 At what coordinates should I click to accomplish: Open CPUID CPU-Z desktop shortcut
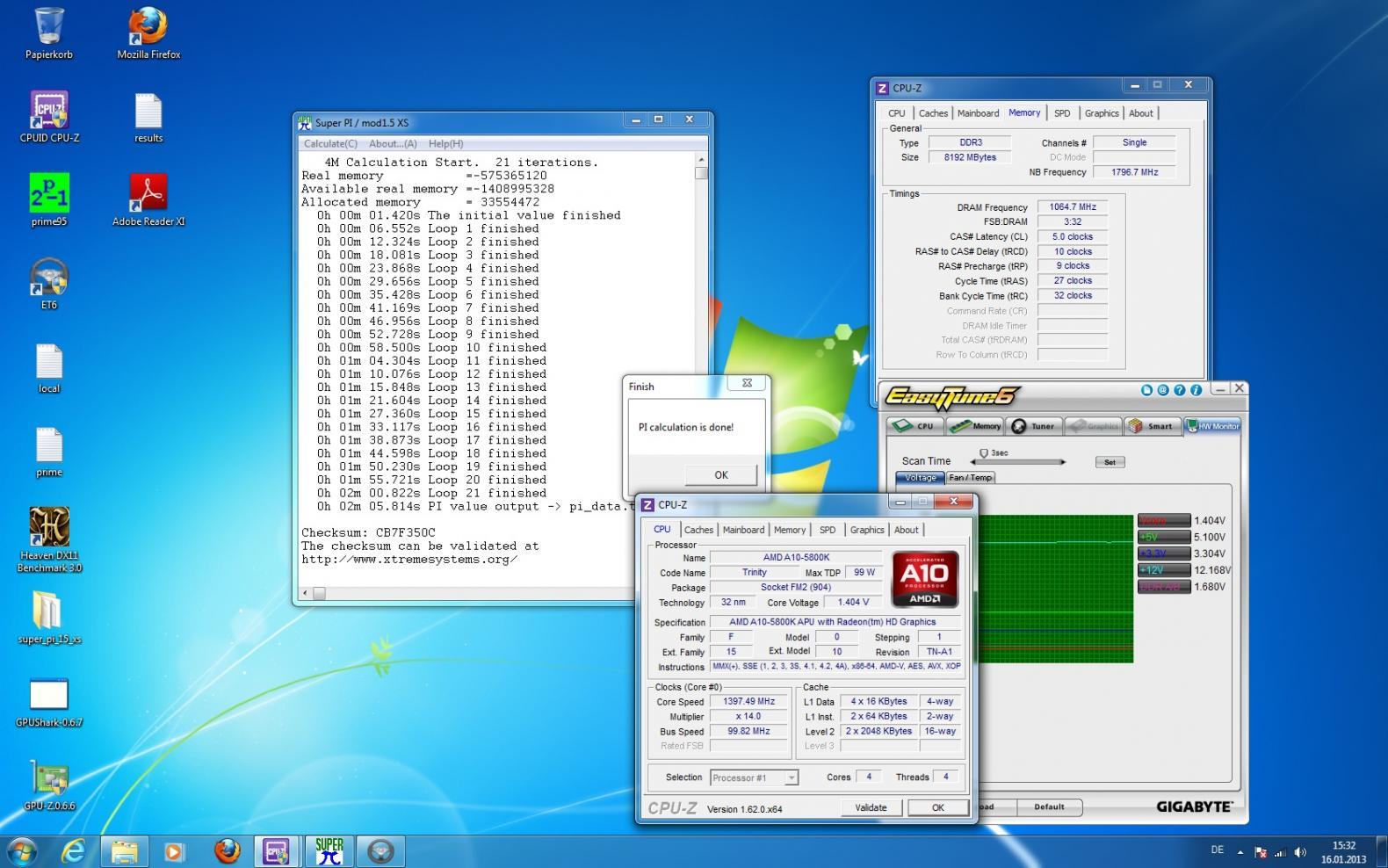(49, 117)
